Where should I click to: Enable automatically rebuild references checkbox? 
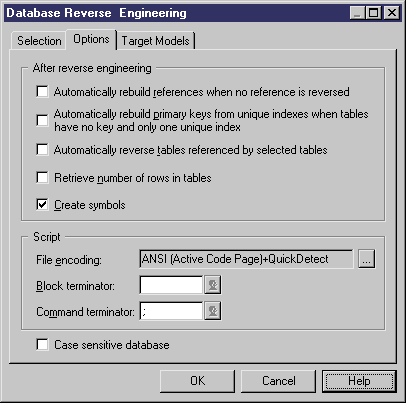click(42, 92)
